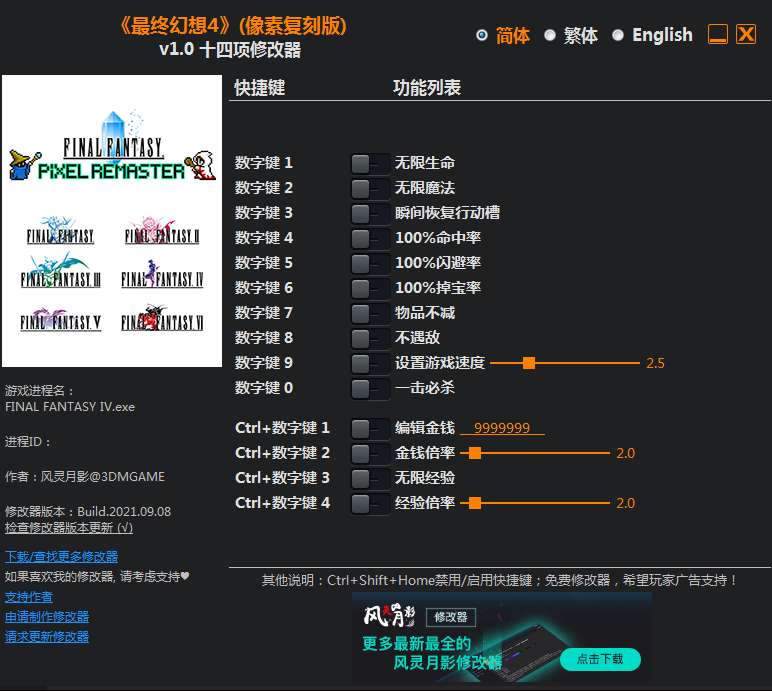Click the Final Fantasy V logo

(61, 320)
